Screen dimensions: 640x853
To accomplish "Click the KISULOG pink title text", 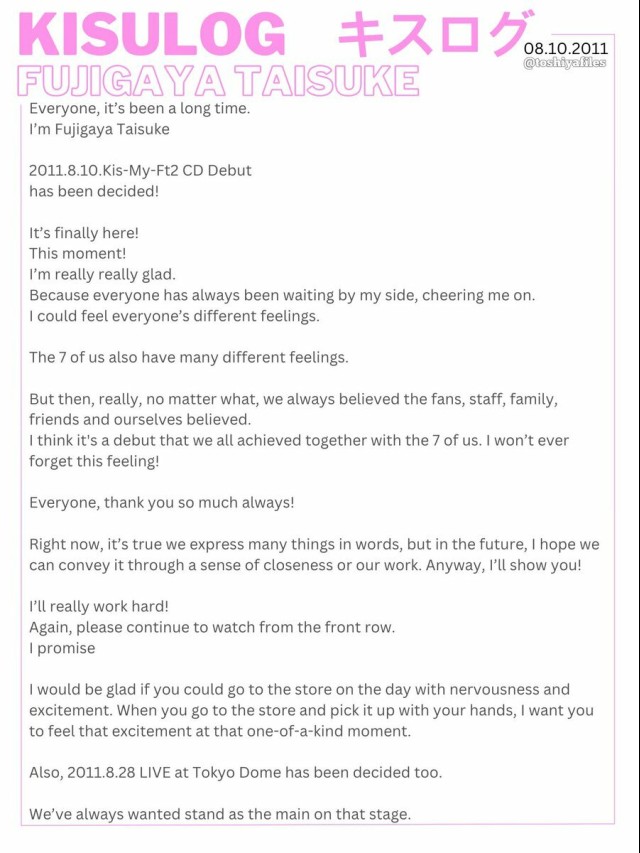I will 152,34.
